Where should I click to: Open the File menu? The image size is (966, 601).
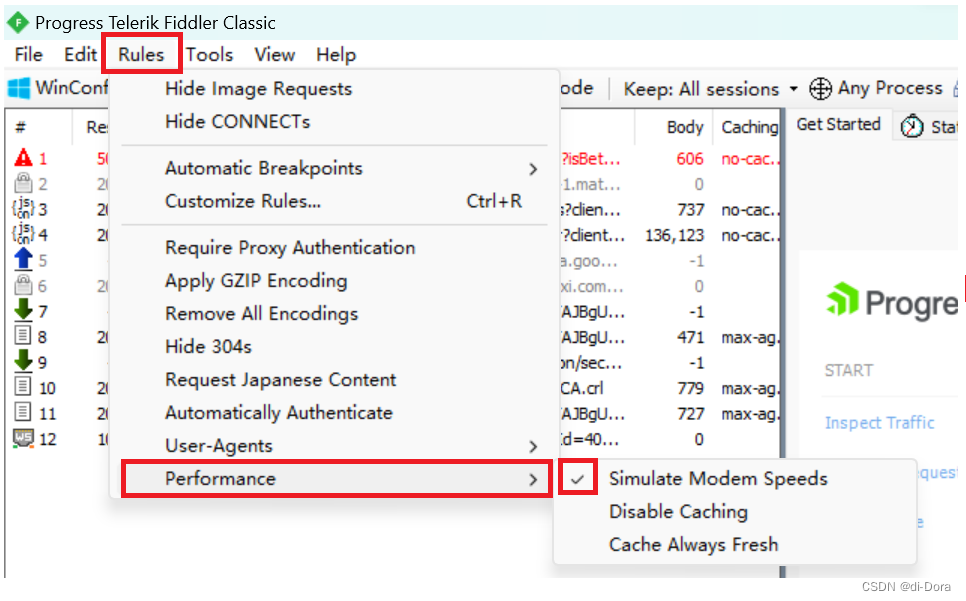coord(28,55)
